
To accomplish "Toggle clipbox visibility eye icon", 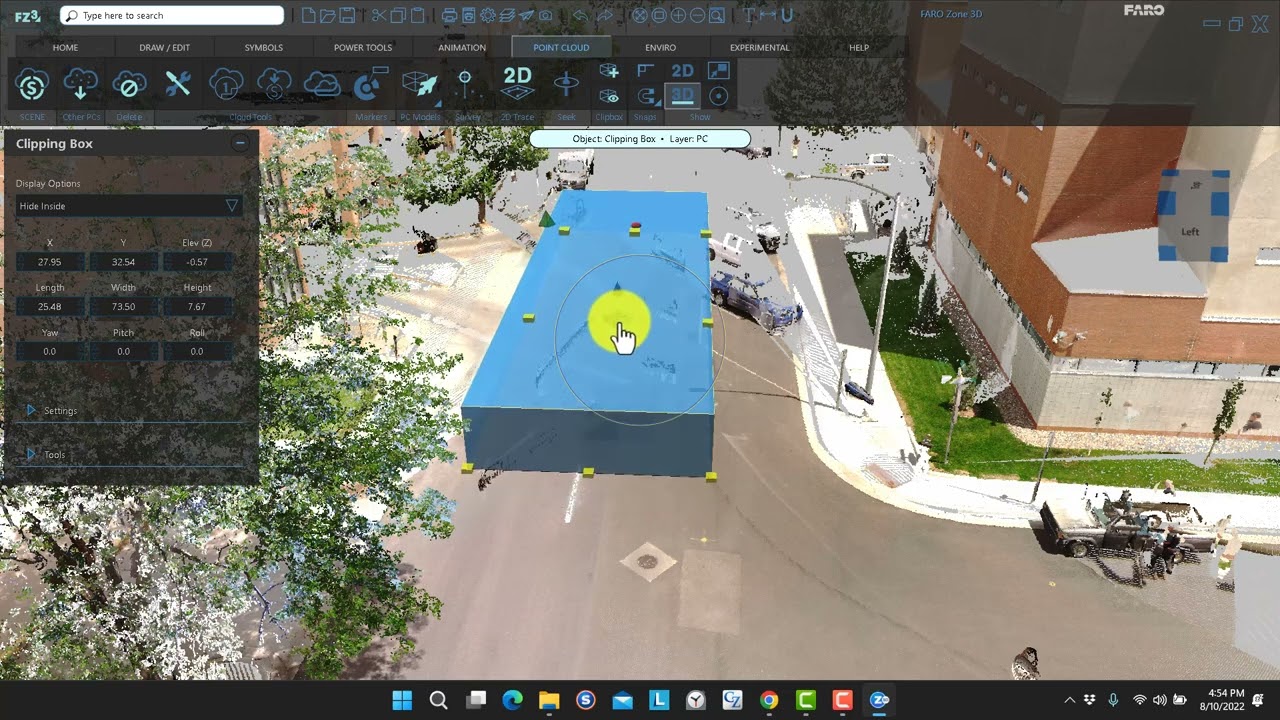I will [609, 96].
